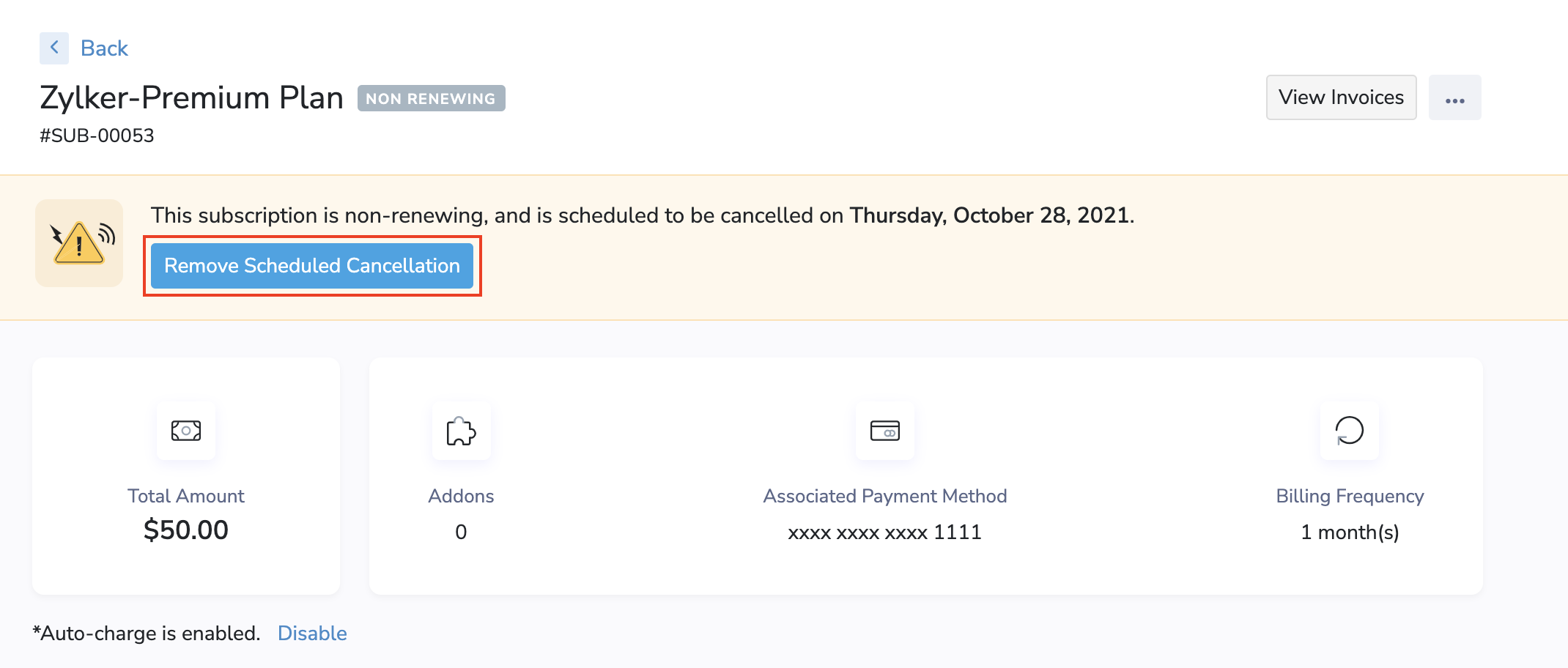The width and height of the screenshot is (1568, 668).
Task: Click the Associated Payment Method label
Action: coord(884,496)
